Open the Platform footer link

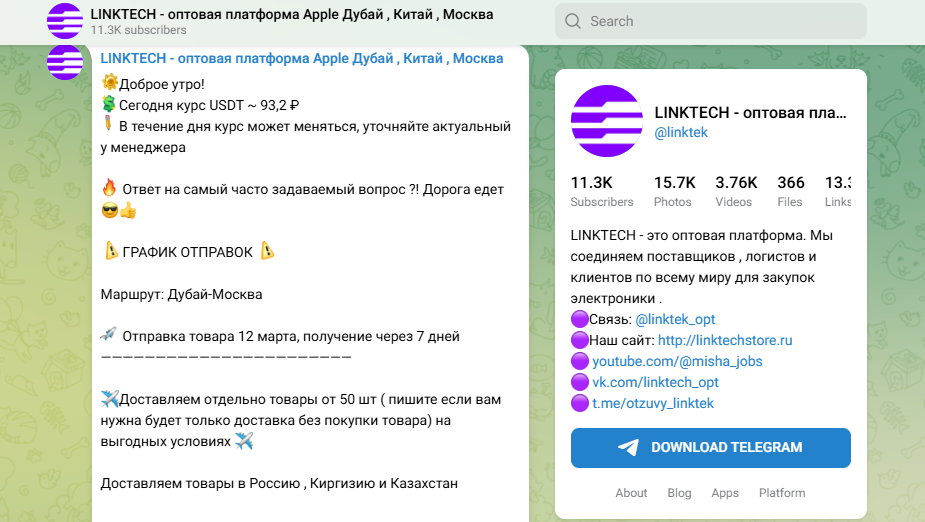point(782,493)
